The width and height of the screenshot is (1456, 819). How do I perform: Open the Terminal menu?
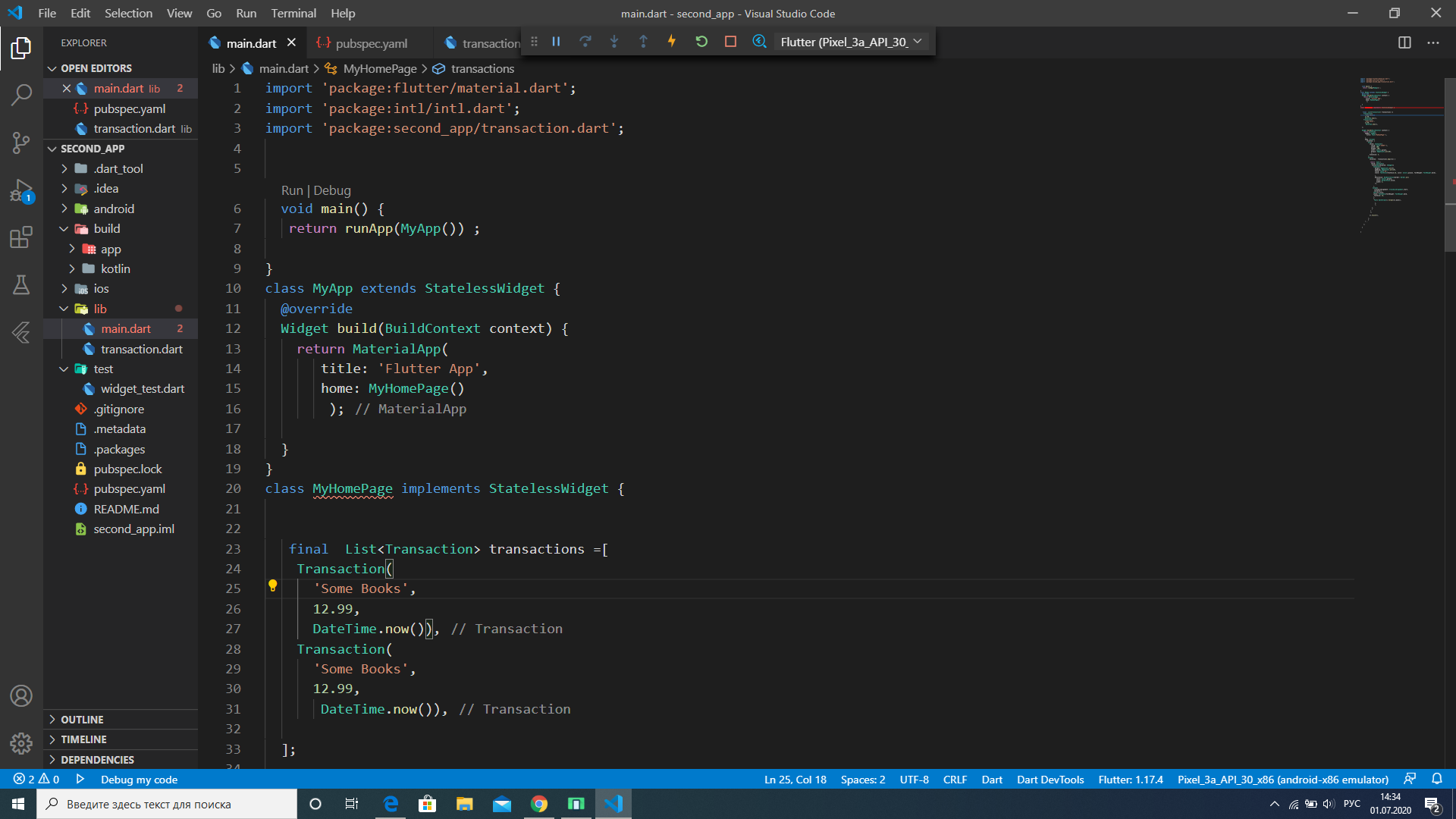tap(293, 13)
